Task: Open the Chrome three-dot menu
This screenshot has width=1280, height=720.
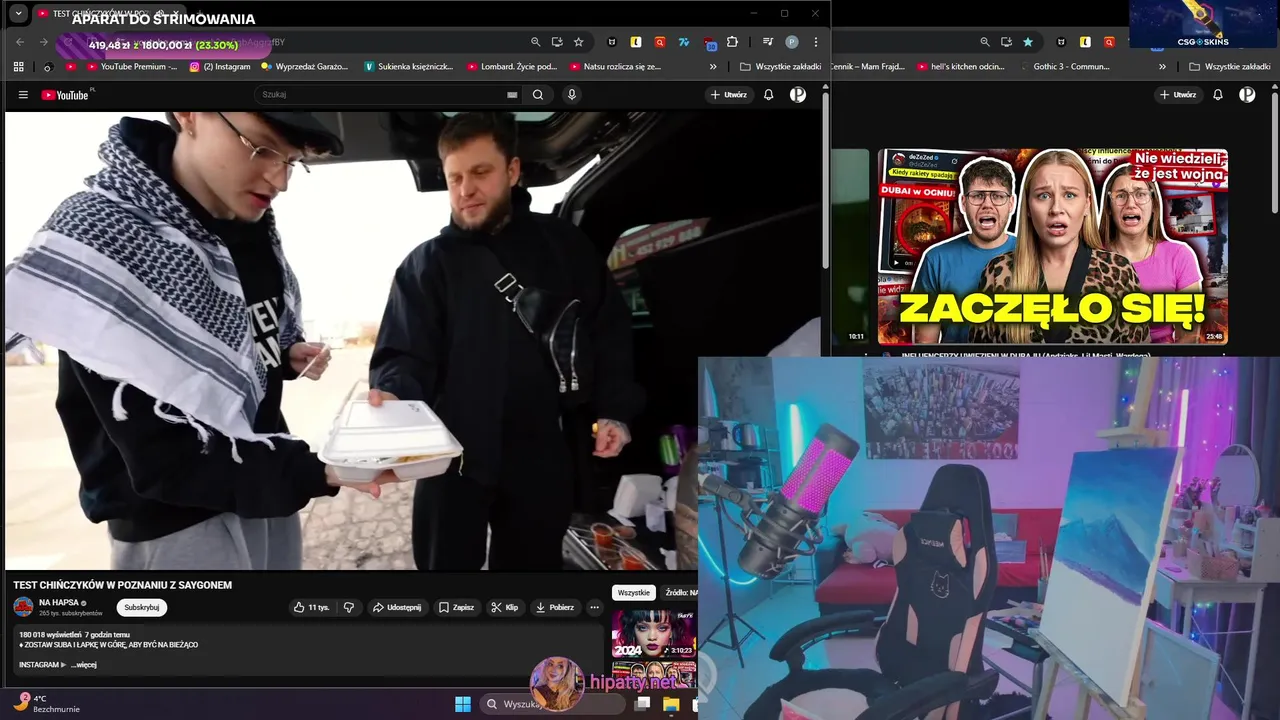Action: [816, 42]
